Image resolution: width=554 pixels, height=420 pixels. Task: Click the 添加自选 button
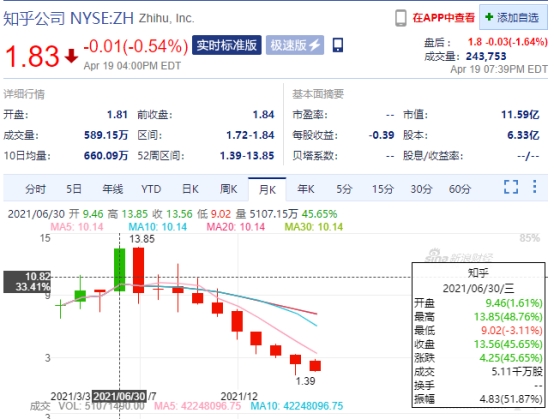[513, 17]
